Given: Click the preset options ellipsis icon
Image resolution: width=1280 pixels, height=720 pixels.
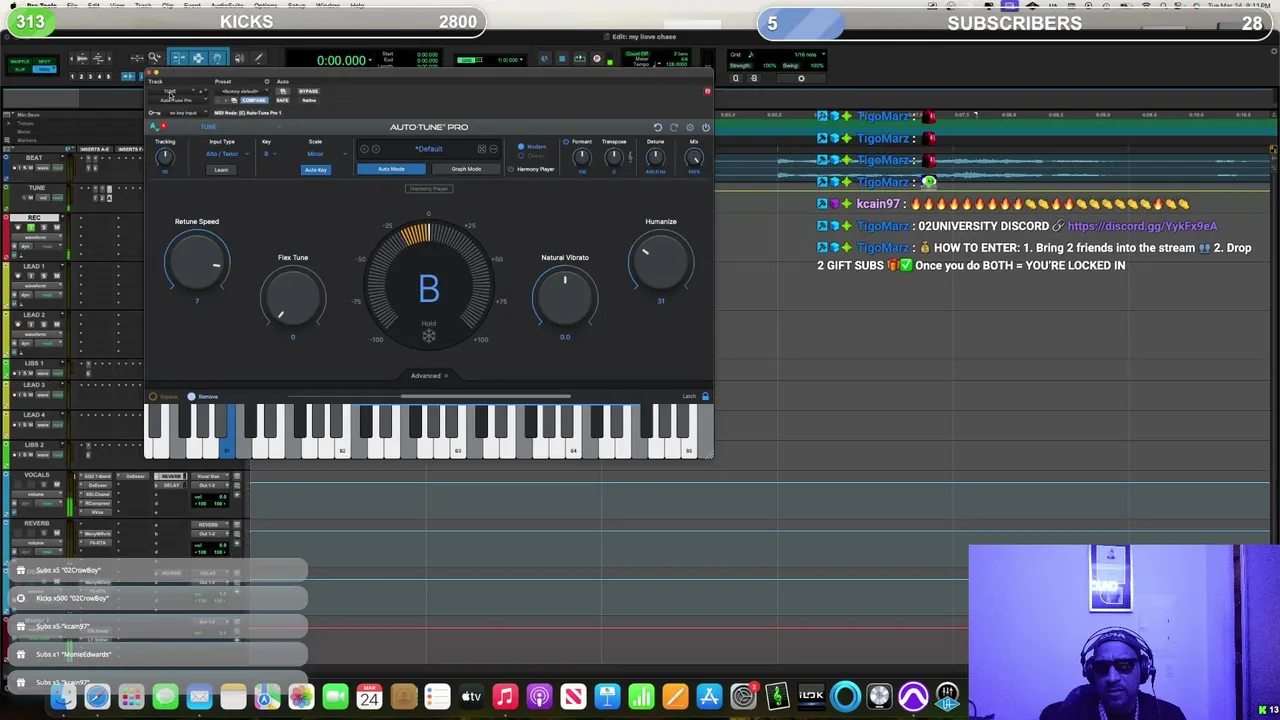Looking at the screenshot, I should click(x=493, y=149).
